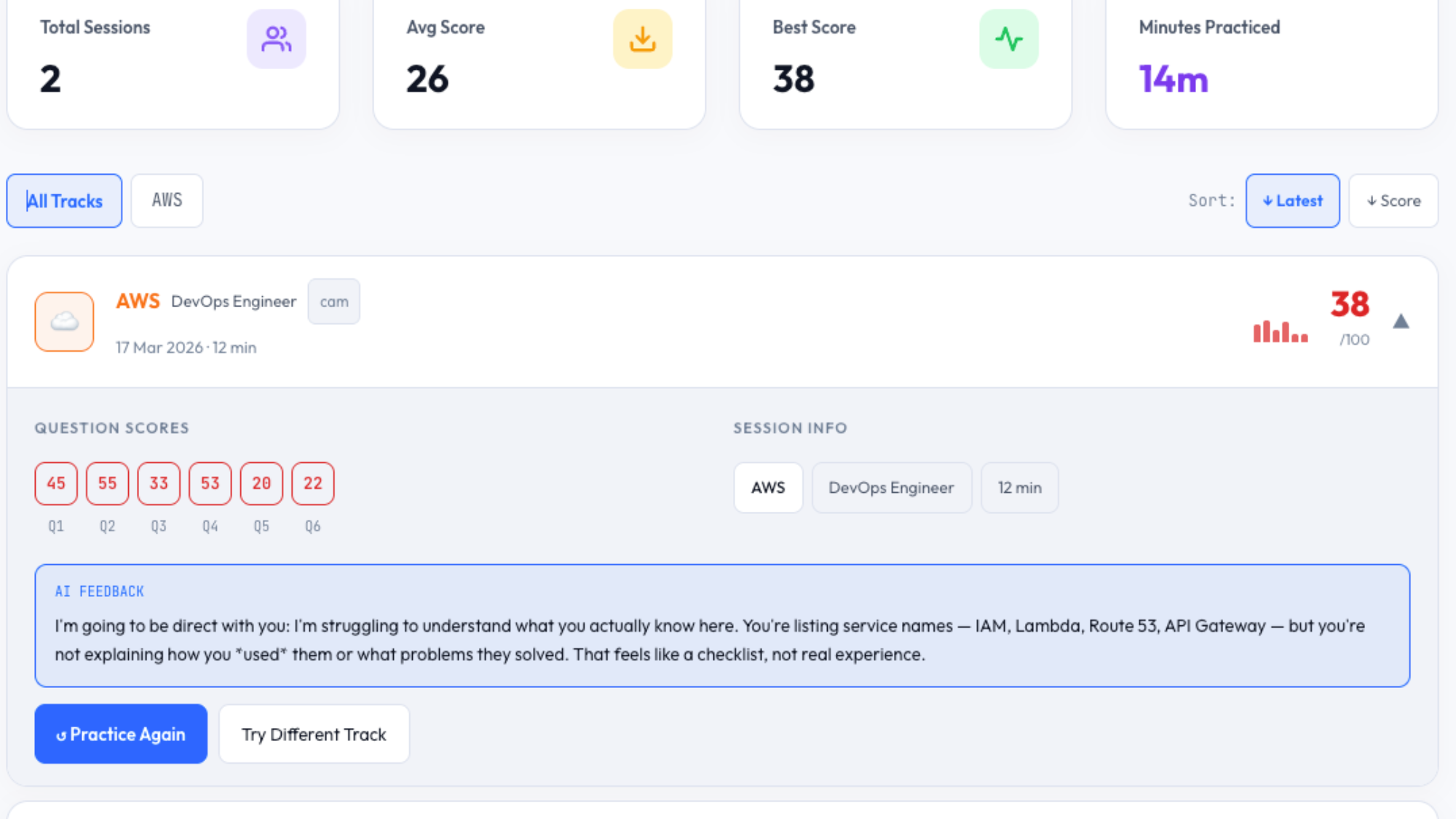Viewport: 1456px width, 819px height.
Task: Sort sessions by Latest
Action: 1292,201
